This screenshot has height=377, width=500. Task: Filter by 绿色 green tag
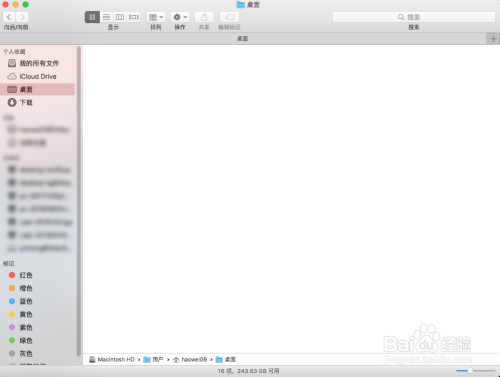[37, 340]
